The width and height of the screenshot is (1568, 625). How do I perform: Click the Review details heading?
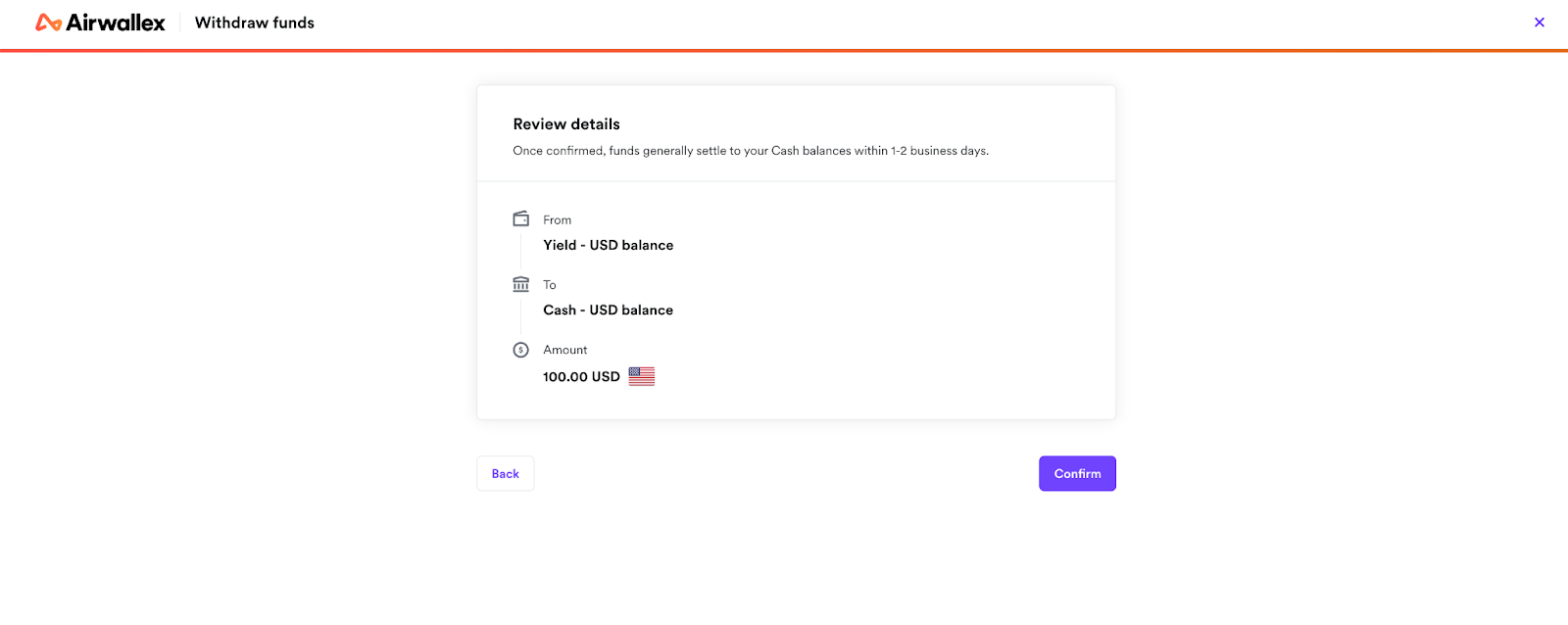[x=565, y=124]
